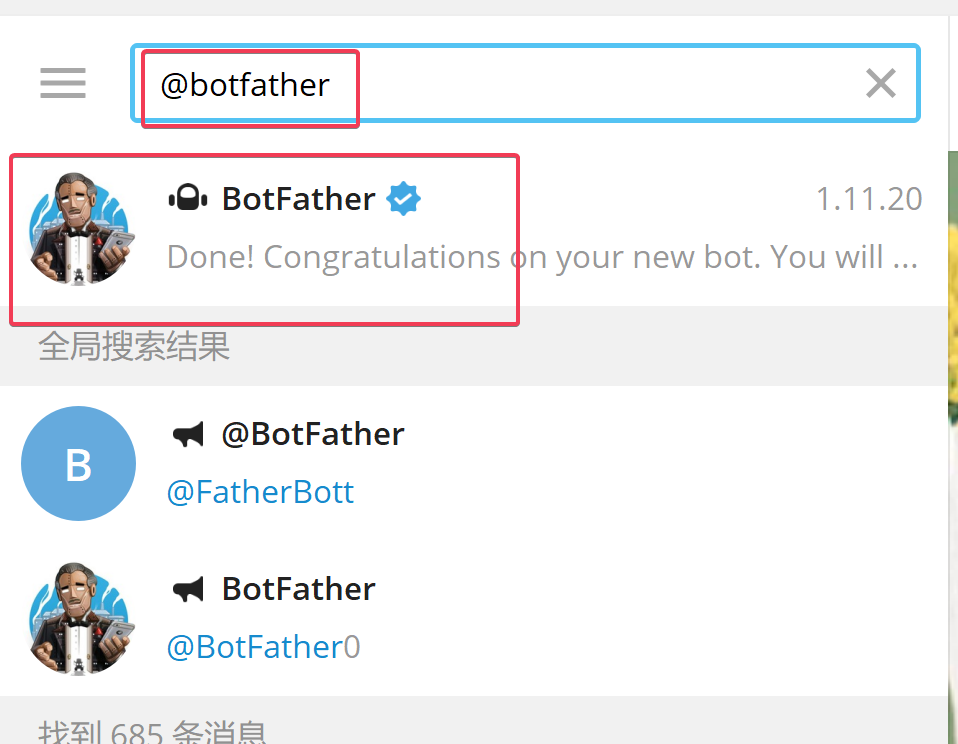The width and height of the screenshot is (958, 744).
Task: Click the @botfather search input field
Action: click(525, 83)
